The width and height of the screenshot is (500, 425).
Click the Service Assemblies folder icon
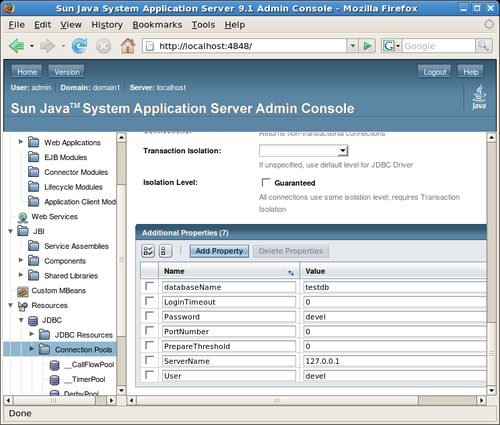(33, 246)
